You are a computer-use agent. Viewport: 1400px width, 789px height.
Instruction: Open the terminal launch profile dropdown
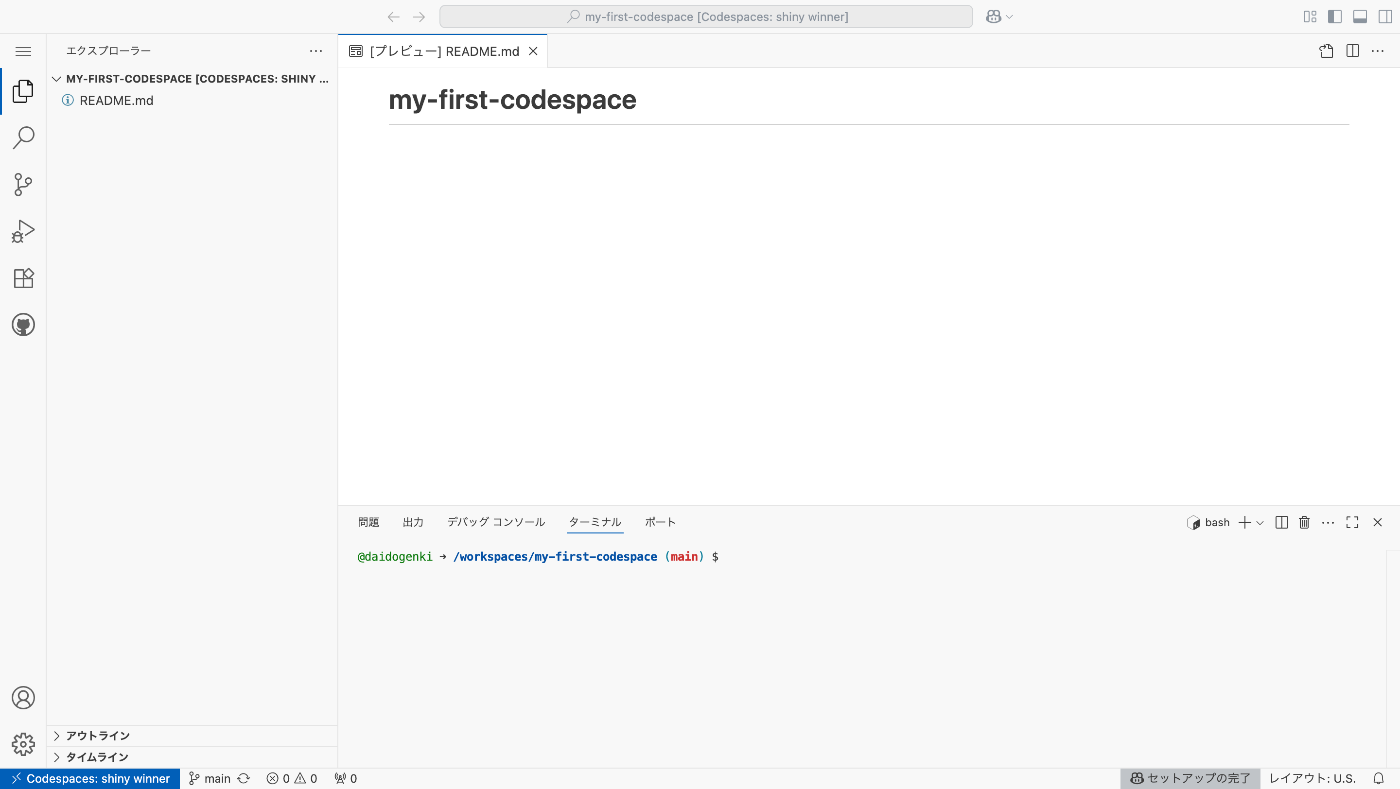tap(1260, 522)
